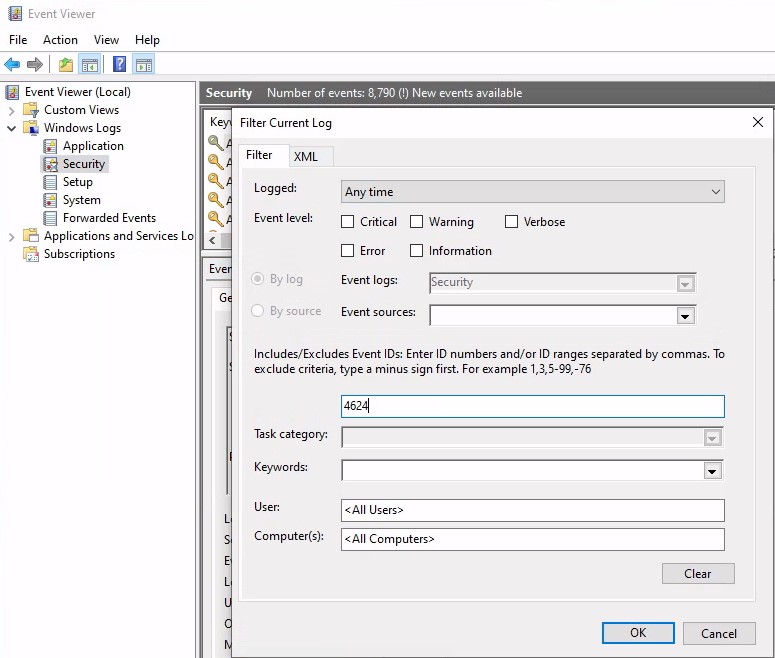Viewport: 775px width, 658px height.
Task: Select Event Viewer (Local) root node
Action: click(78, 92)
